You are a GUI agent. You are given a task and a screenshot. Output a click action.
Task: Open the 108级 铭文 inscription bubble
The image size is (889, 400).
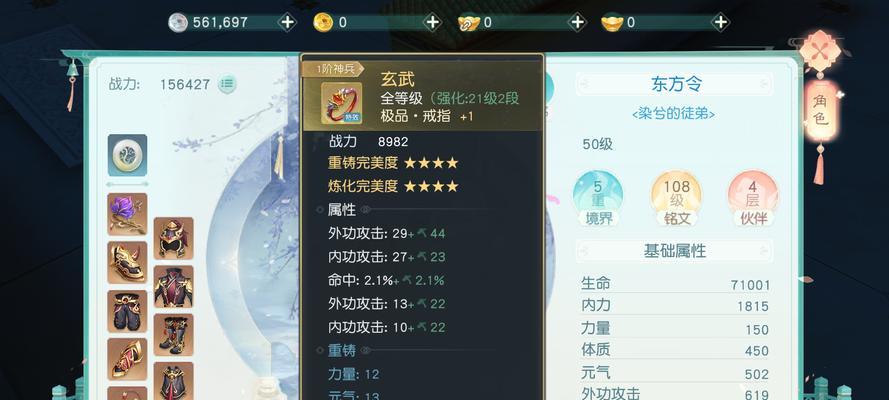click(676, 198)
